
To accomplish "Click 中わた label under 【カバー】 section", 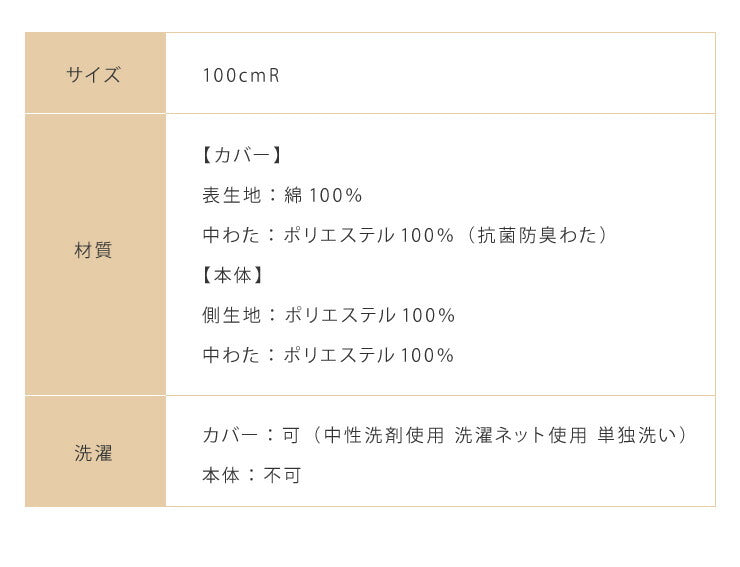I will 227,236.
